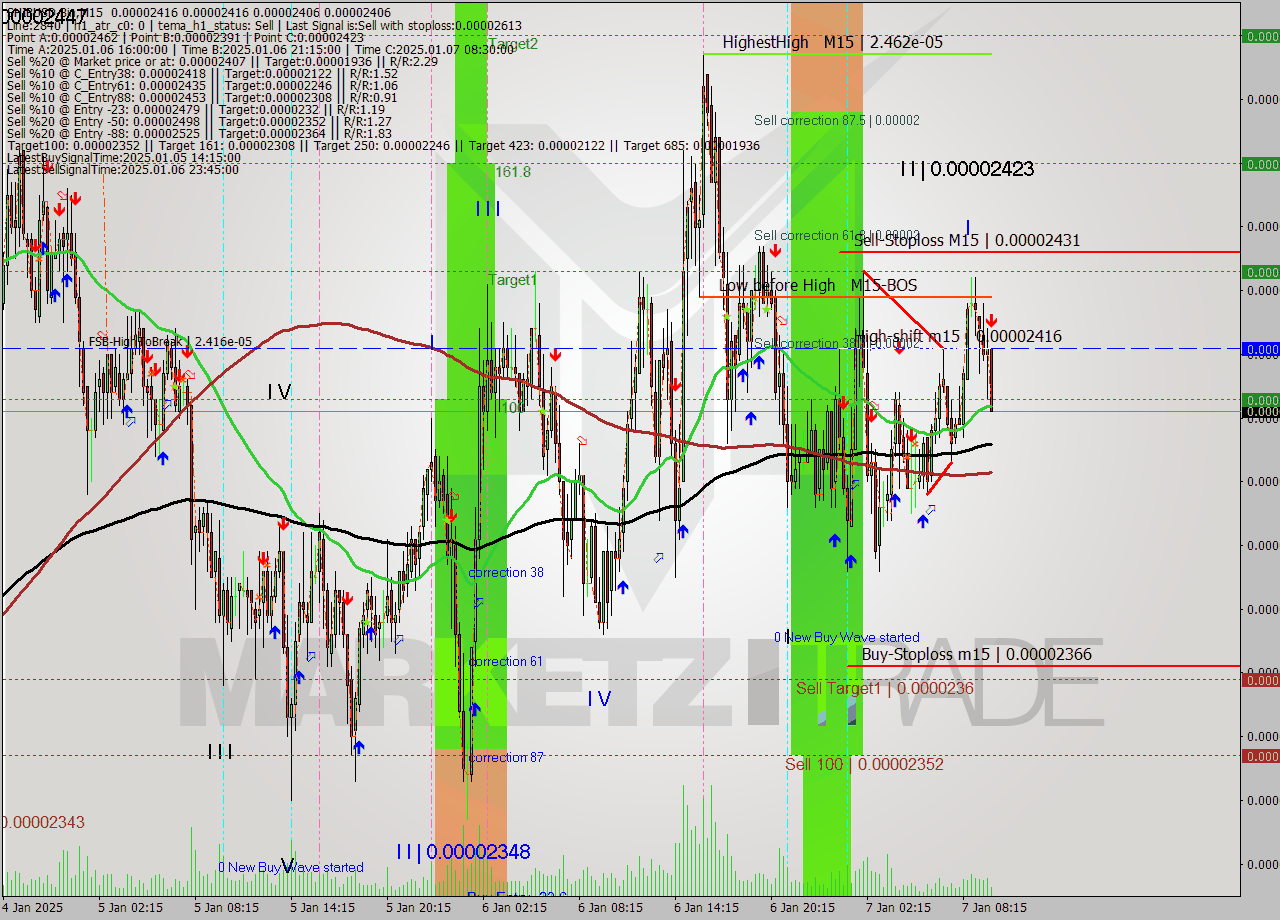1280x920 pixels.
Task: Click the Low before High M15-BOS label
Action: (x=818, y=286)
